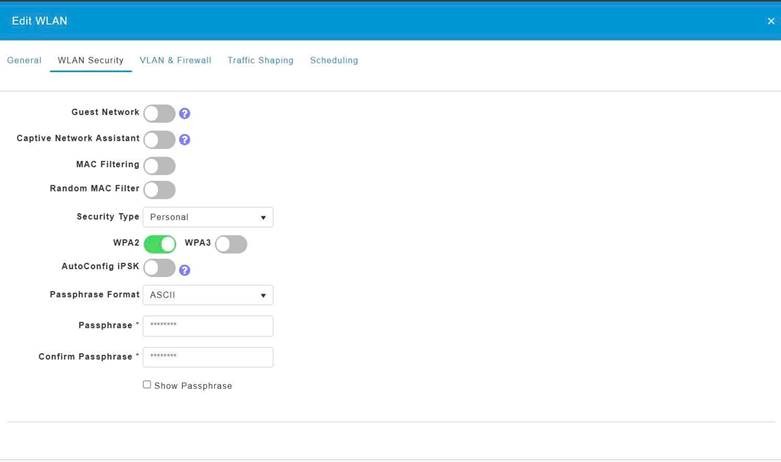The image size is (781, 462).
Task: Expand the Passphrase Format dropdown
Action: click(x=208, y=295)
